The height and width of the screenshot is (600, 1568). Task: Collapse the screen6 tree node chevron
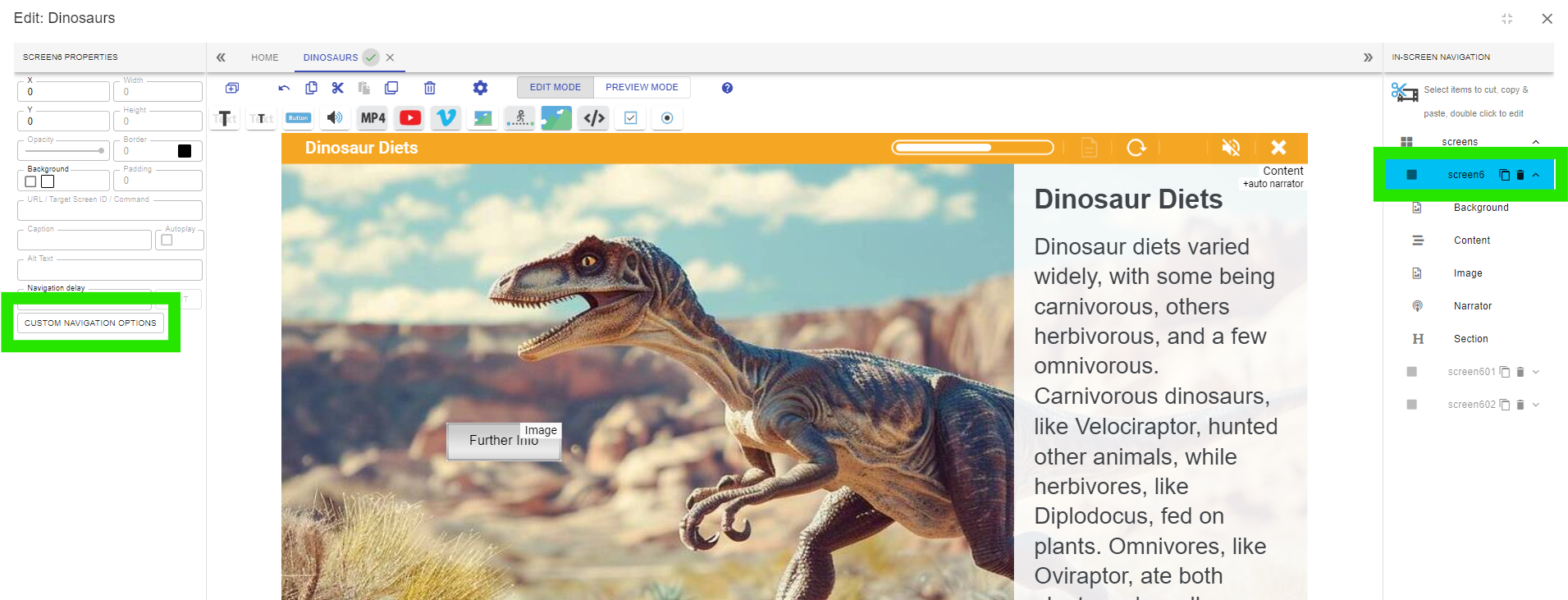click(x=1536, y=175)
